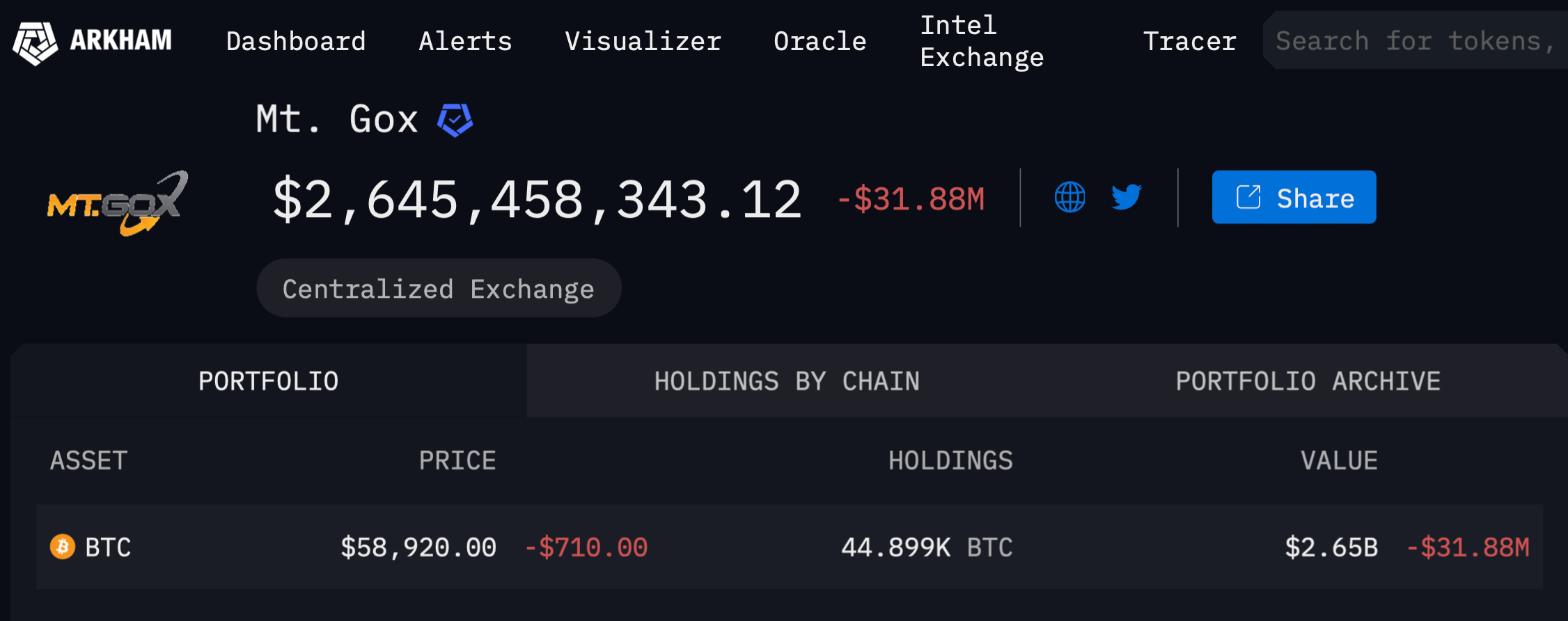Select the Portfolio tab

269,382
